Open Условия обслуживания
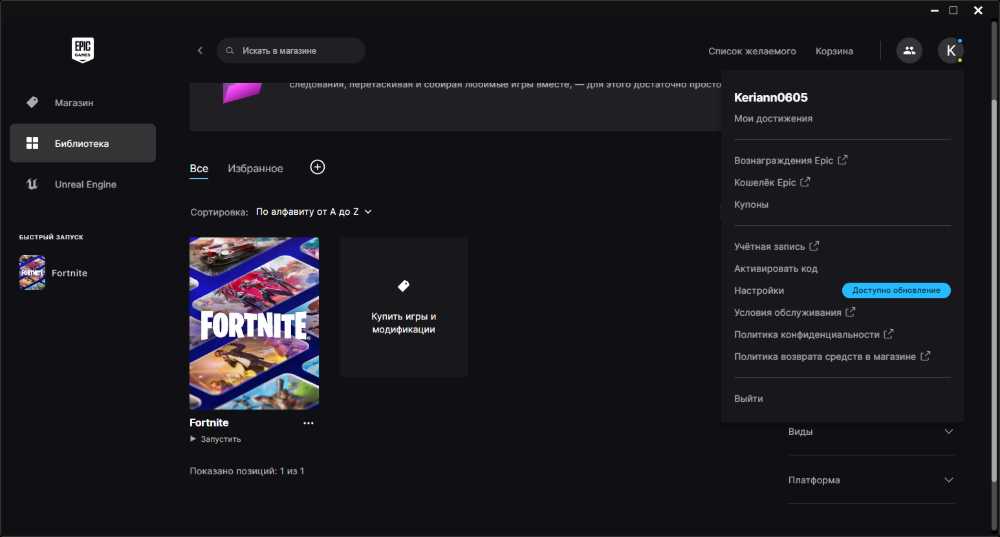This screenshot has height=537, width=1000. pyautogui.click(x=788, y=313)
